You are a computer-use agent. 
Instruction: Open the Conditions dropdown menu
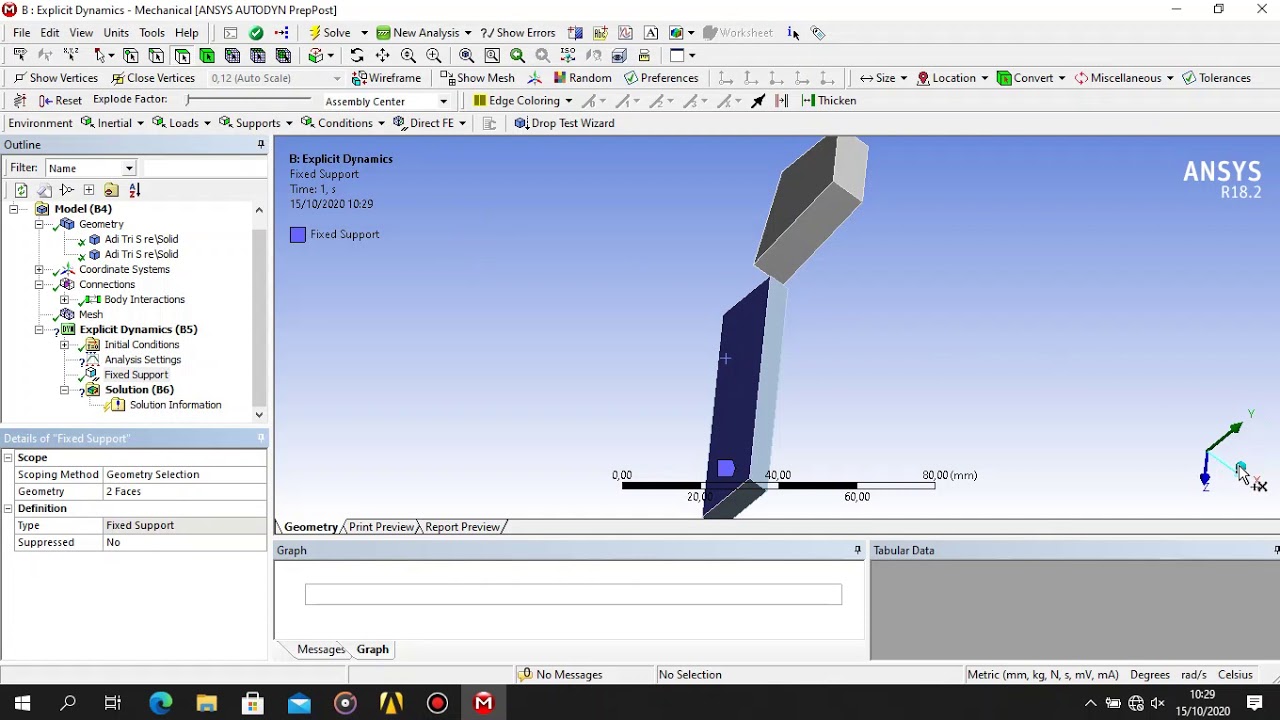(343, 123)
